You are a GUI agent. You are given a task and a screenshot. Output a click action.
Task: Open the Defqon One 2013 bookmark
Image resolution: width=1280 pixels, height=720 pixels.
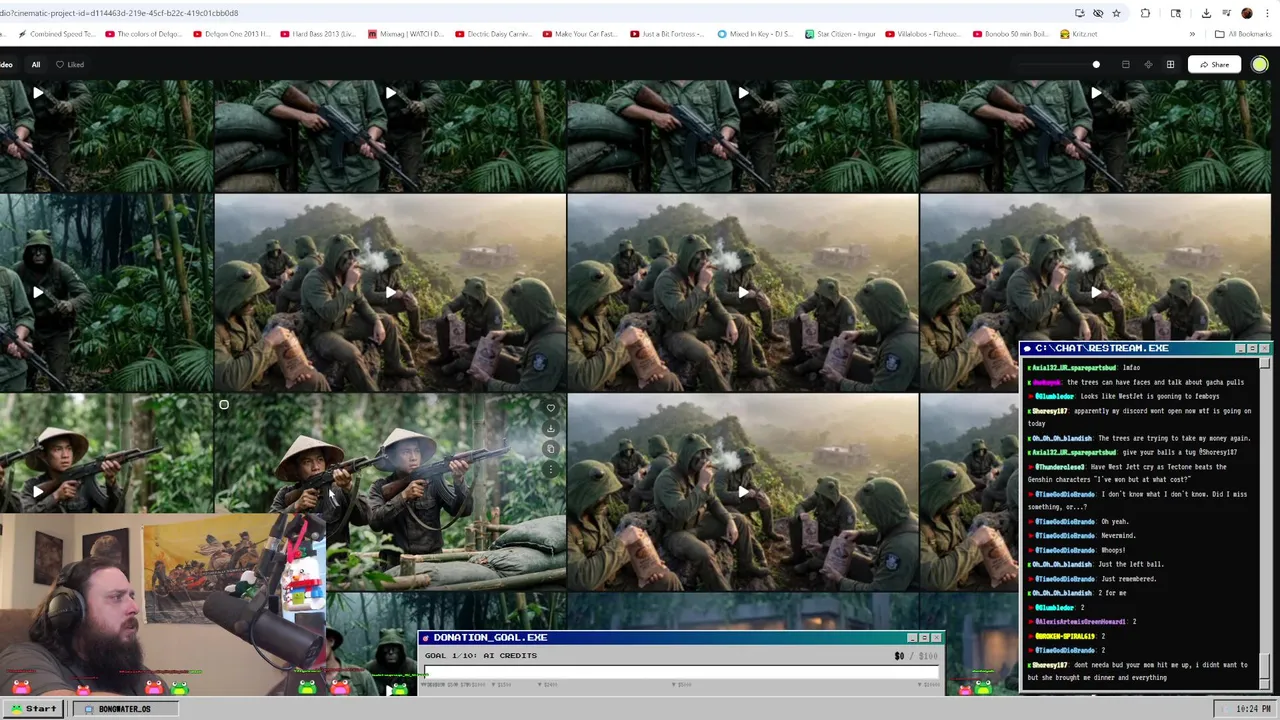pos(231,34)
